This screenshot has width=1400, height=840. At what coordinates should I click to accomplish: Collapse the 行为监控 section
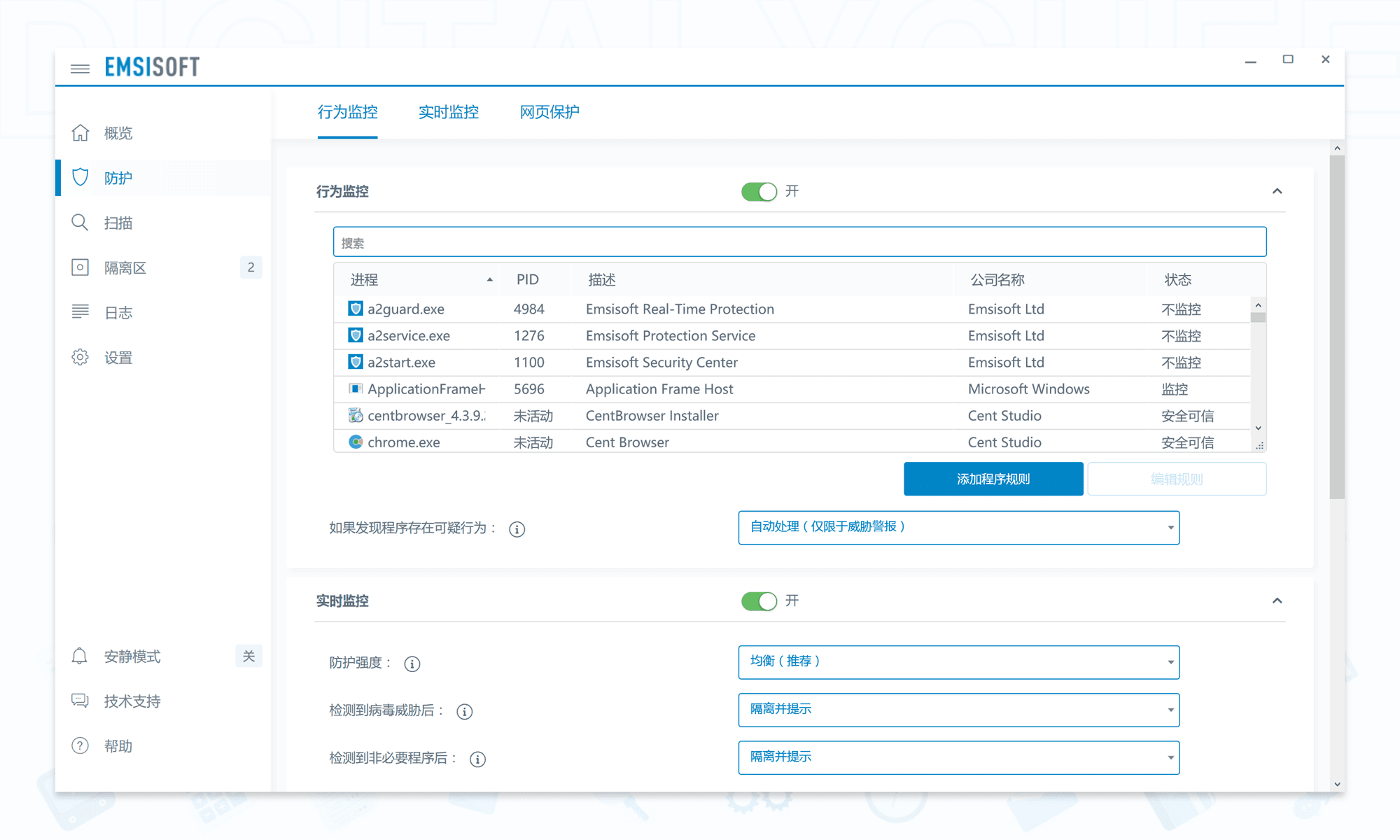pyautogui.click(x=1277, y=190)
